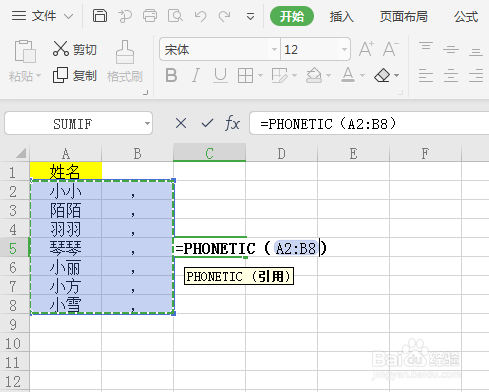Select column C header
Viewport: 489px width, 392px height.
click(x=209, y=153)
